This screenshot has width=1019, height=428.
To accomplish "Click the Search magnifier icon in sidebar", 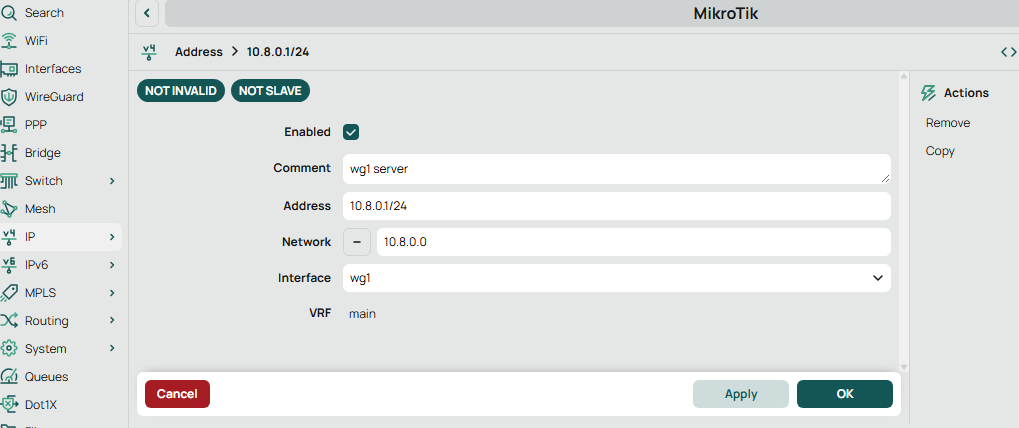I will coord(8,12).
